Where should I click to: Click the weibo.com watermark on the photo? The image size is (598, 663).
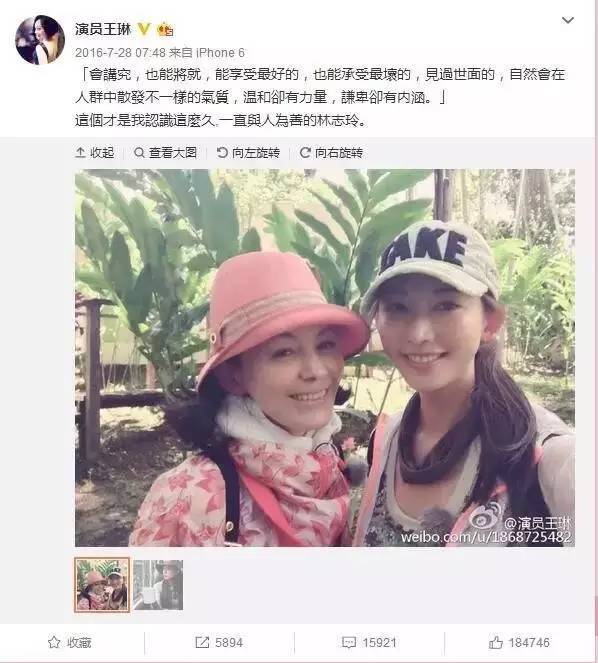[486, 537]
